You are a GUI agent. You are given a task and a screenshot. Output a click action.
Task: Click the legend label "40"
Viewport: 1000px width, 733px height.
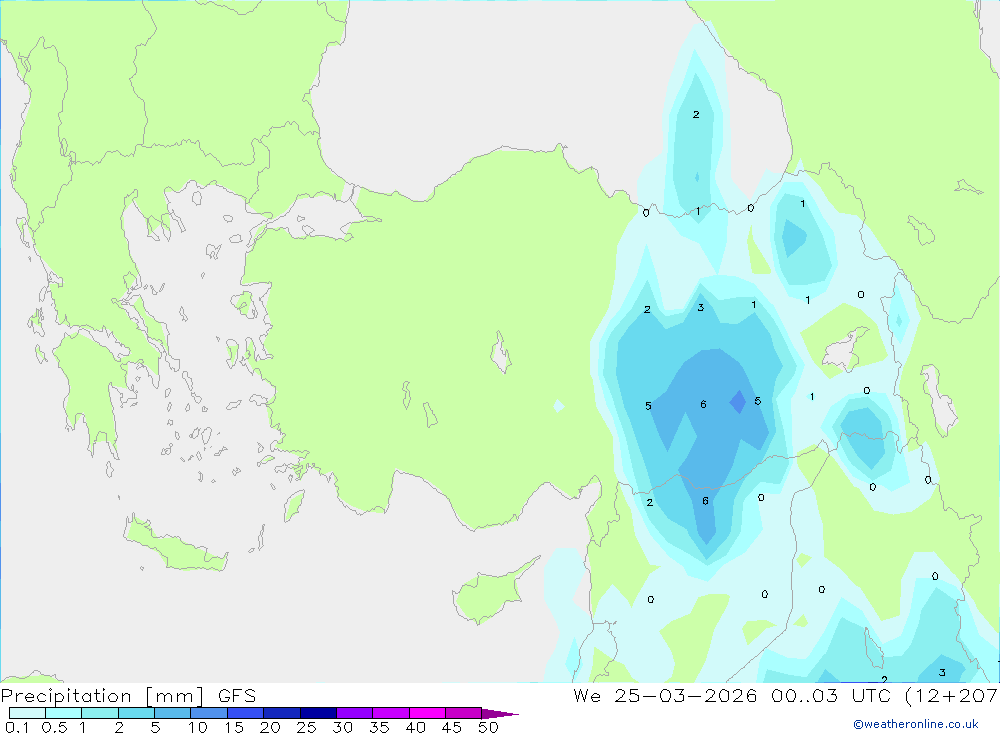pyautogui.click(x=415, y=727)
